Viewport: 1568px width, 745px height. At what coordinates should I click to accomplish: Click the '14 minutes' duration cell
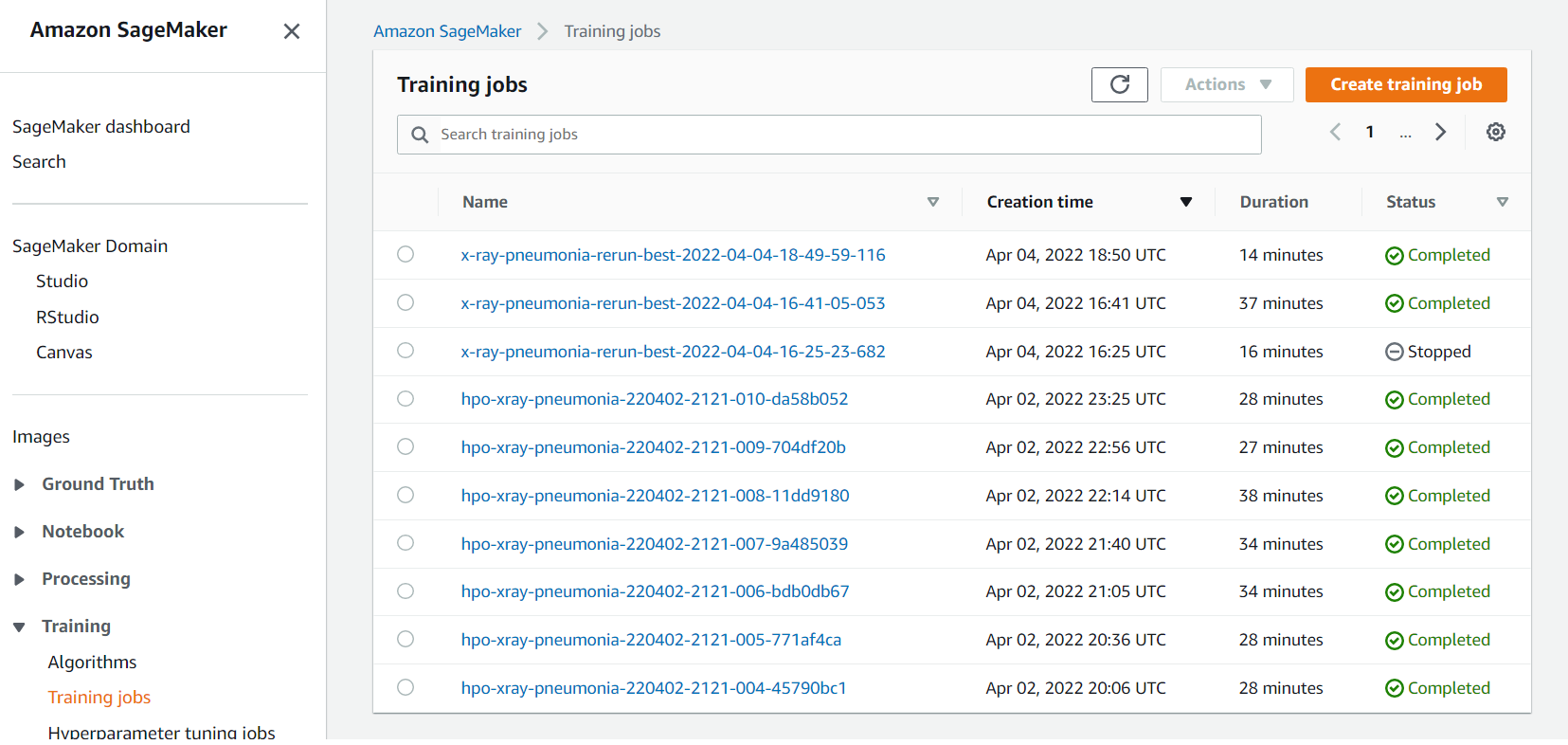pos(1281,255)
